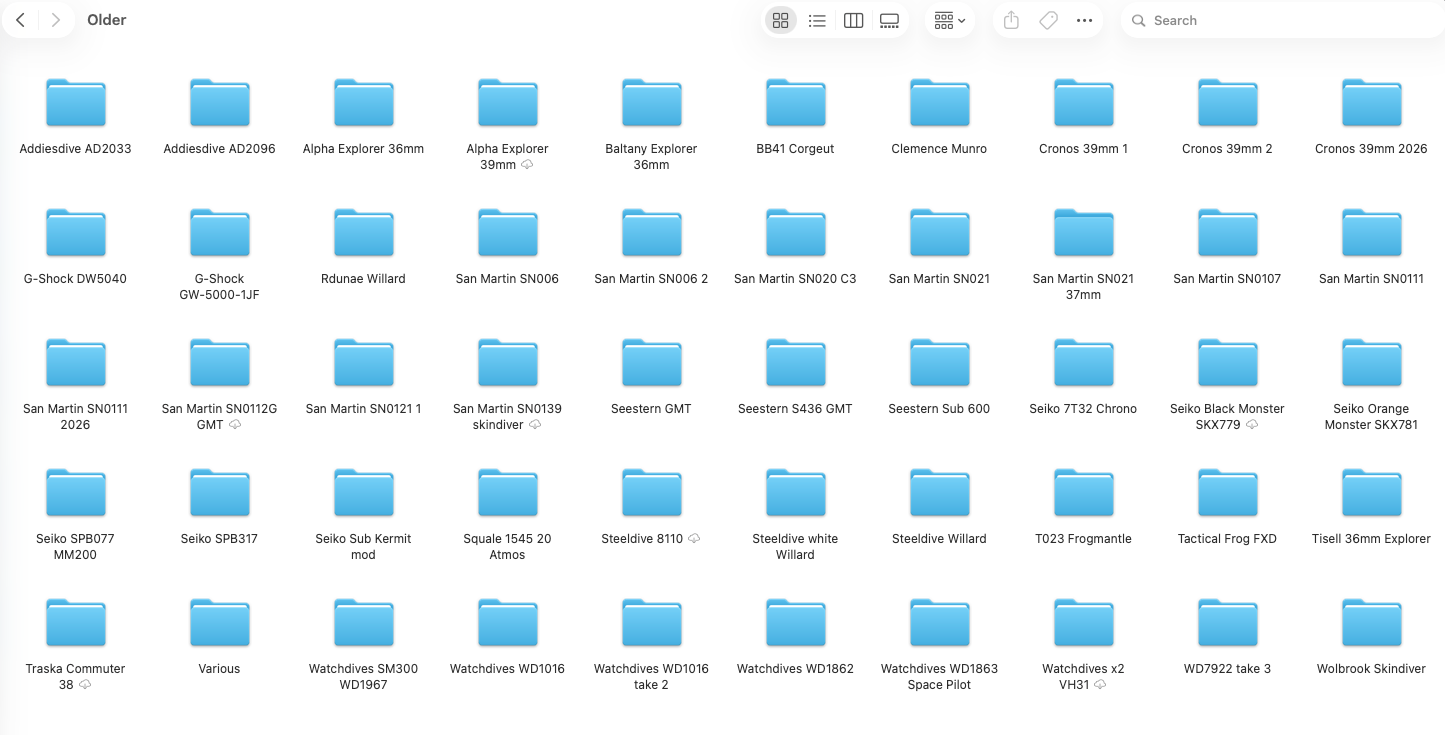Image resolution: width=1445 pixels, height=735 pixels.
Task: Click the Older window title
Action: [107, 20]
